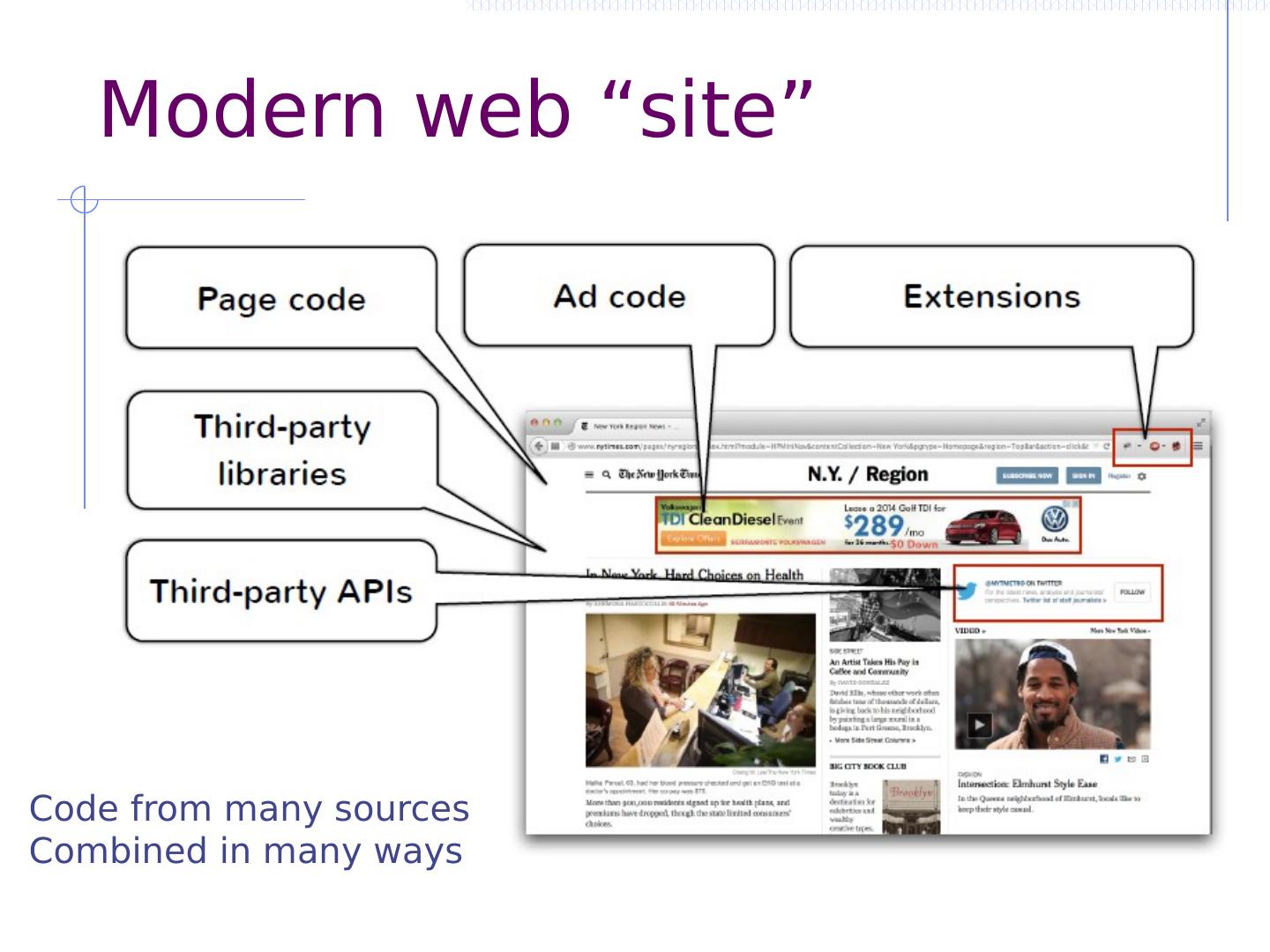Click the Register link
This screenshot has height=952, width=1270.
[1119, 476]
